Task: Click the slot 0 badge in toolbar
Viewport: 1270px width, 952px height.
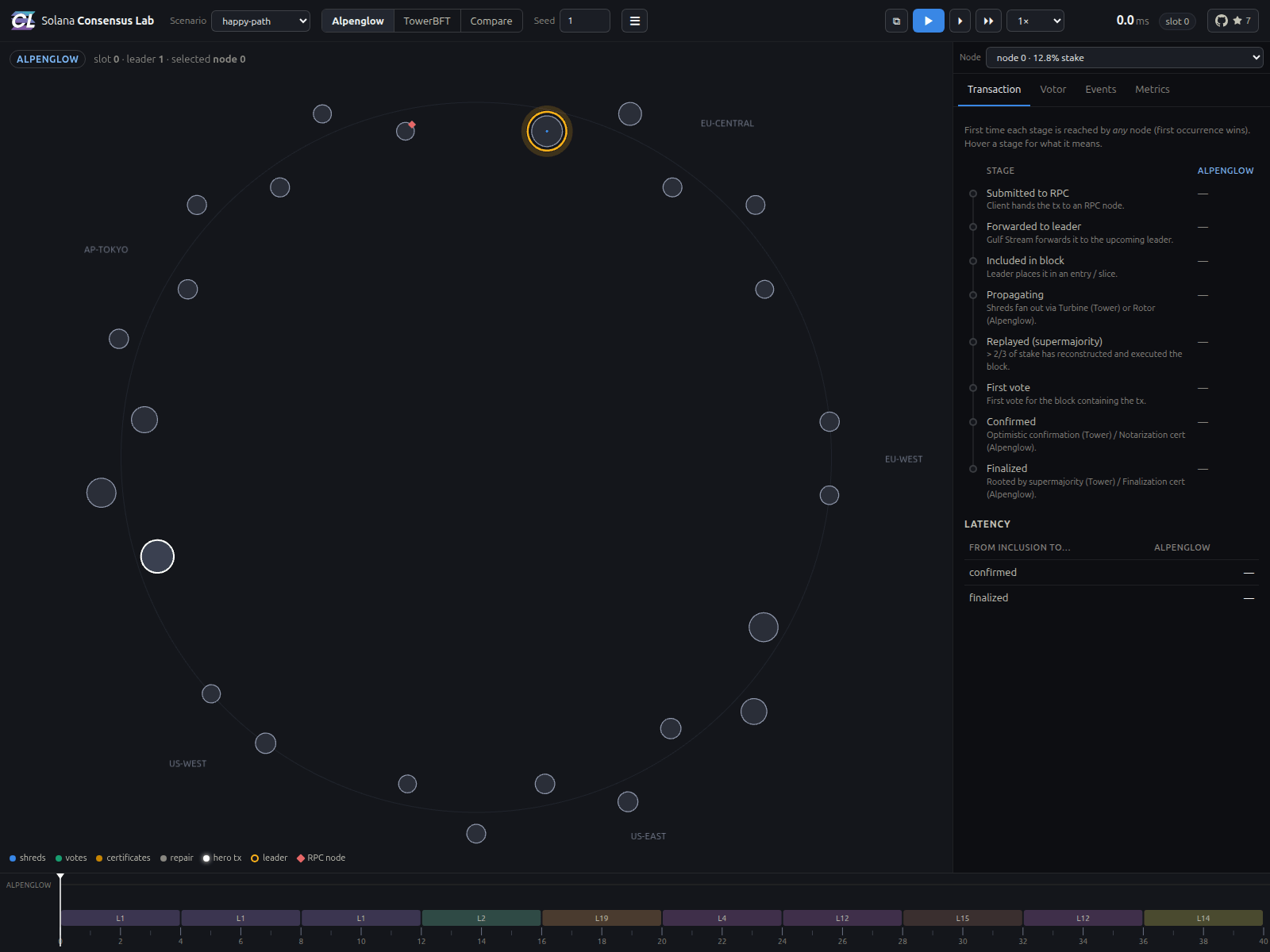Action: tap(1177, 21)
